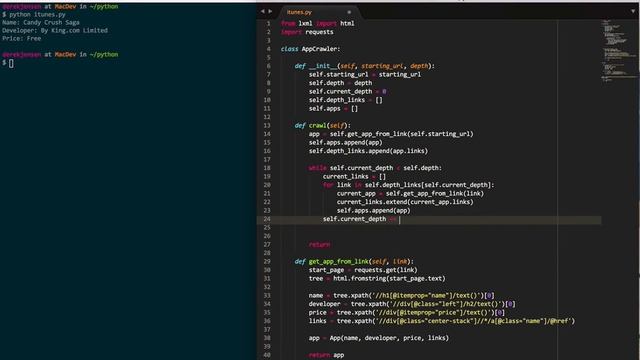Click the code minimap preview
640x360 pixels.
(619, 51)
